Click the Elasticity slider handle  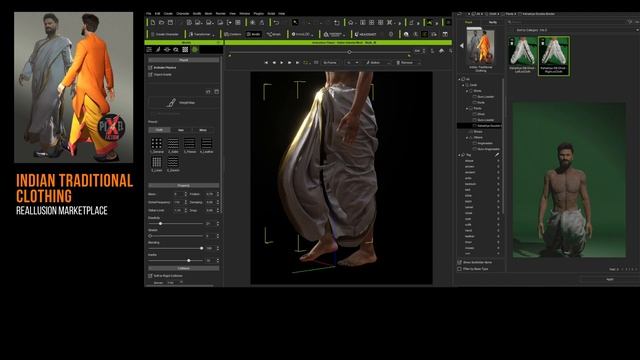(160, 224)
